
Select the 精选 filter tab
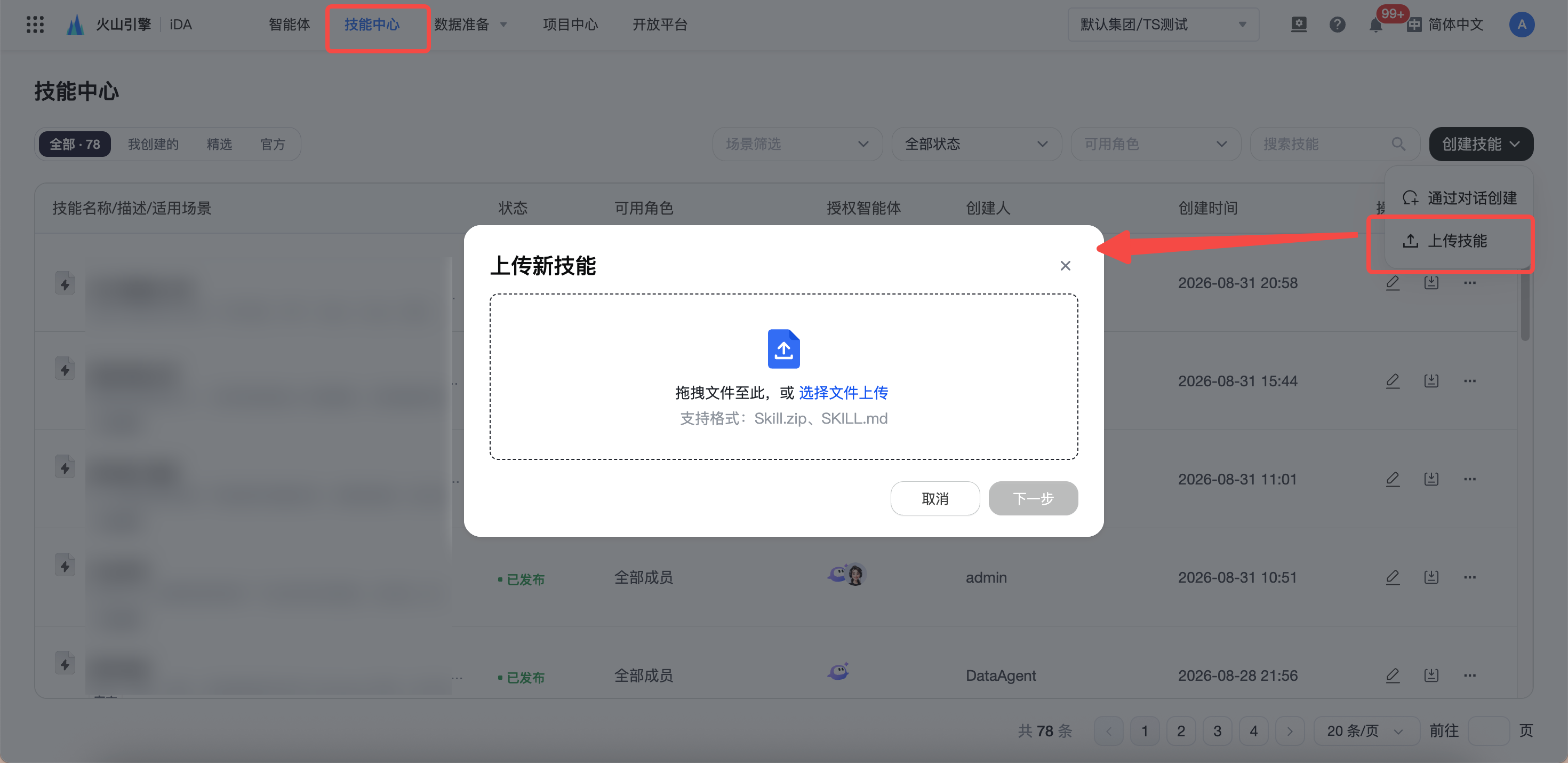point(219,144)
